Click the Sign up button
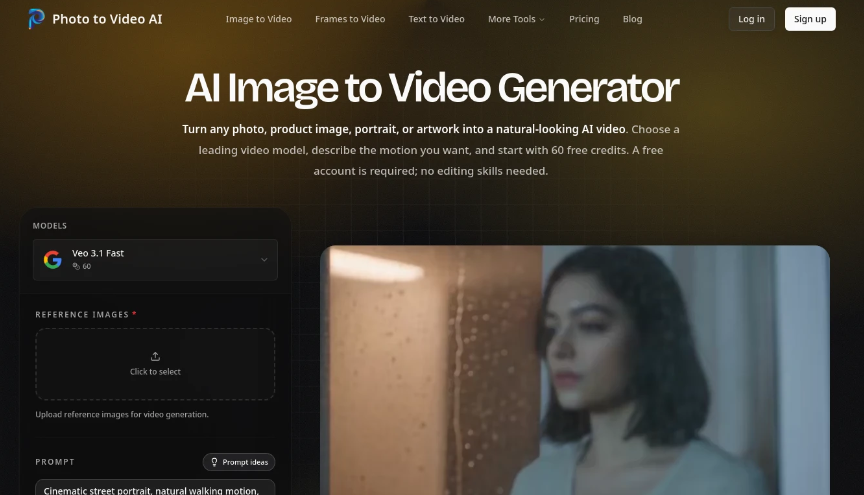The height and width of the screenshot is (495, 864). 810,19
